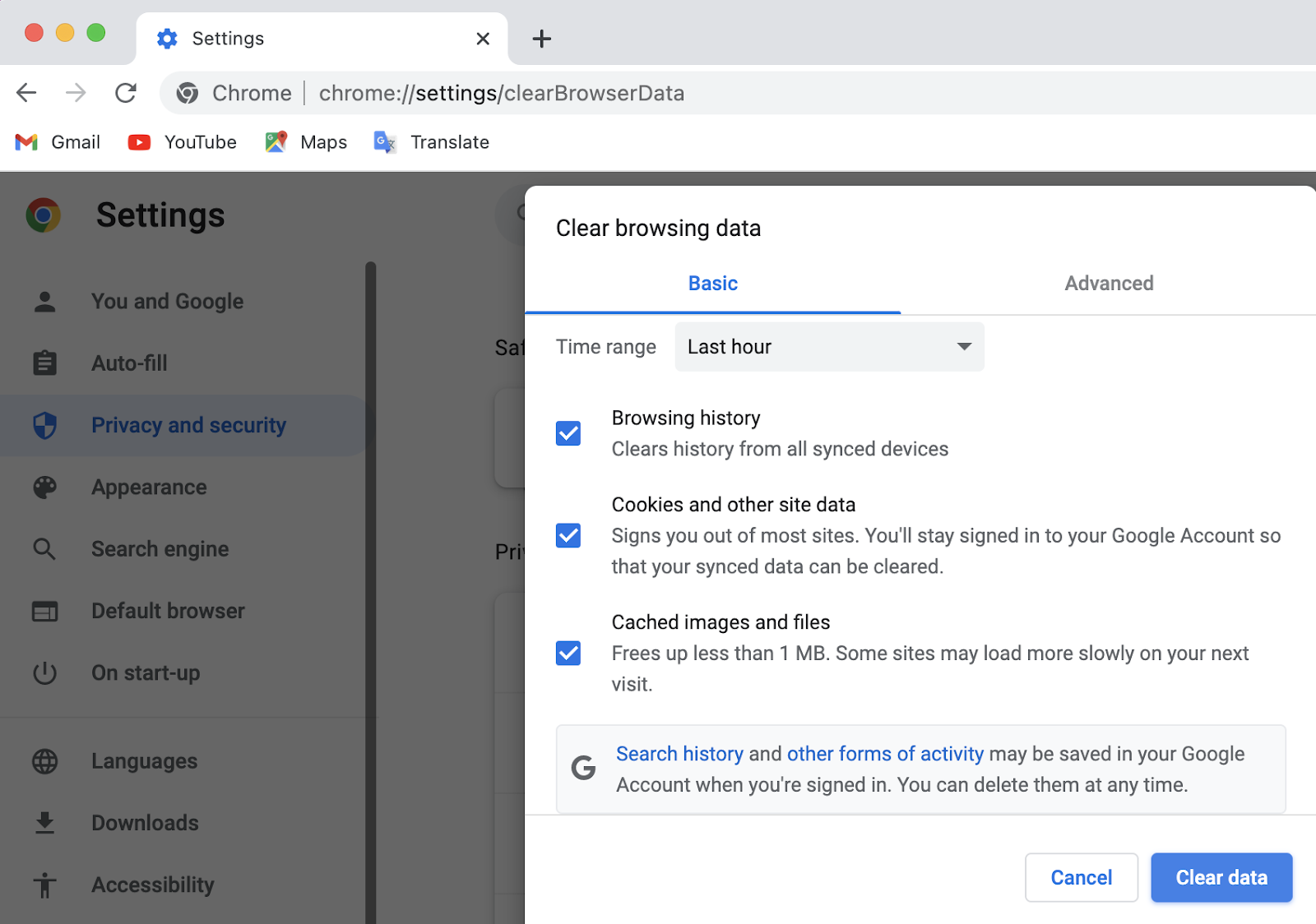Open the Search history link
The height and width of the screenshot is (924, 1316).
pyautogui.click(x=679, y=754)
